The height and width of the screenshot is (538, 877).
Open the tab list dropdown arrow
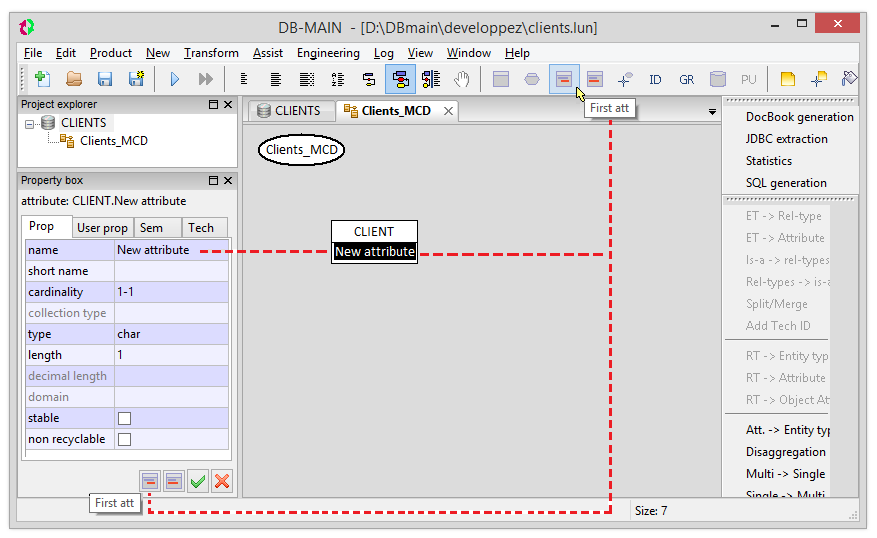(712, 112)
